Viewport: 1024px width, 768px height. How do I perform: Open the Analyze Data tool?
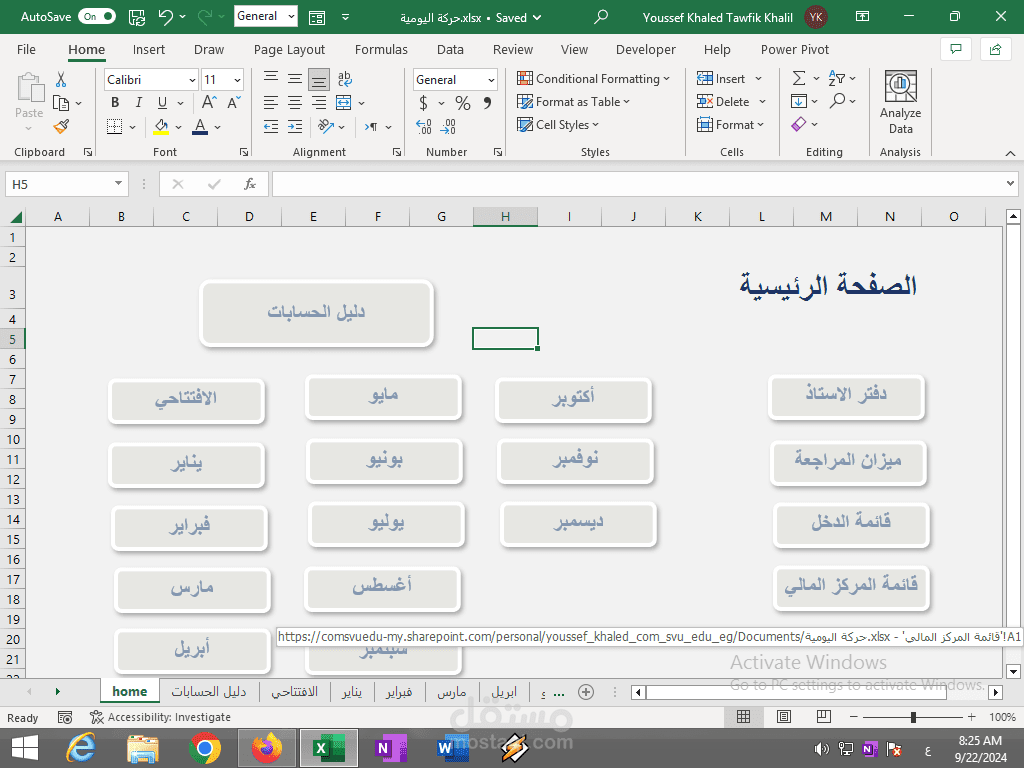901,103
